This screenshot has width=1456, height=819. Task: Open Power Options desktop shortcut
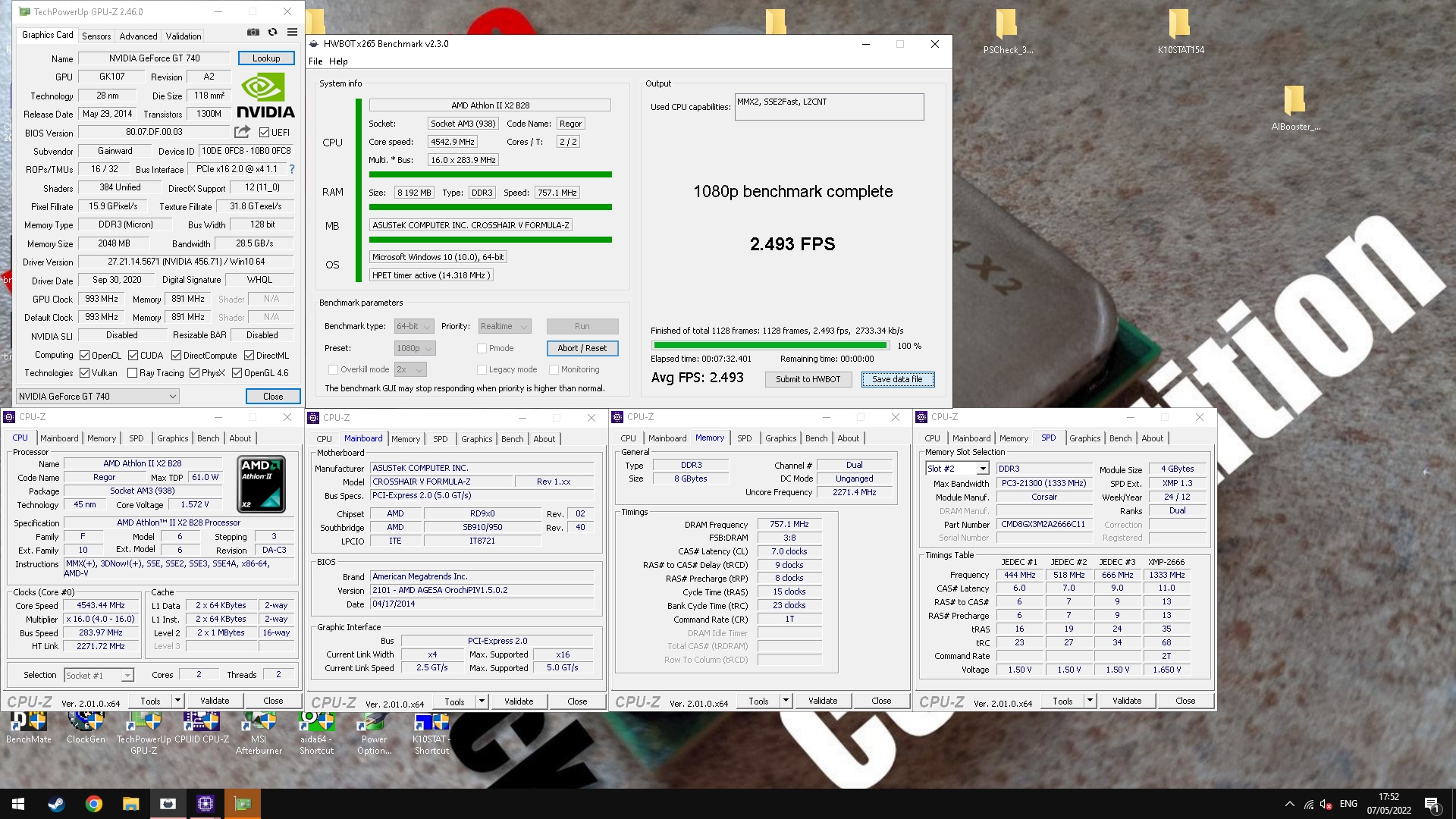coord(374,733)
